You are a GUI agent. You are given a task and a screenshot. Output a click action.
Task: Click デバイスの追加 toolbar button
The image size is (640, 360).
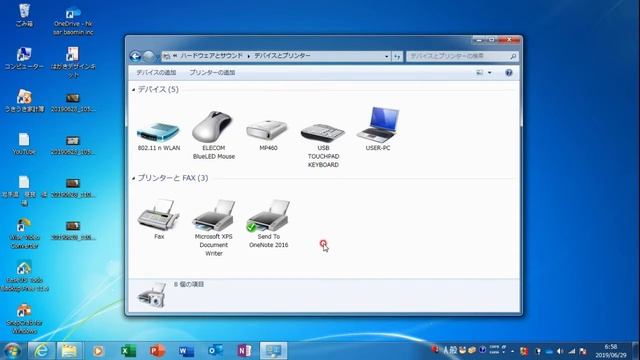coord(156,73)
